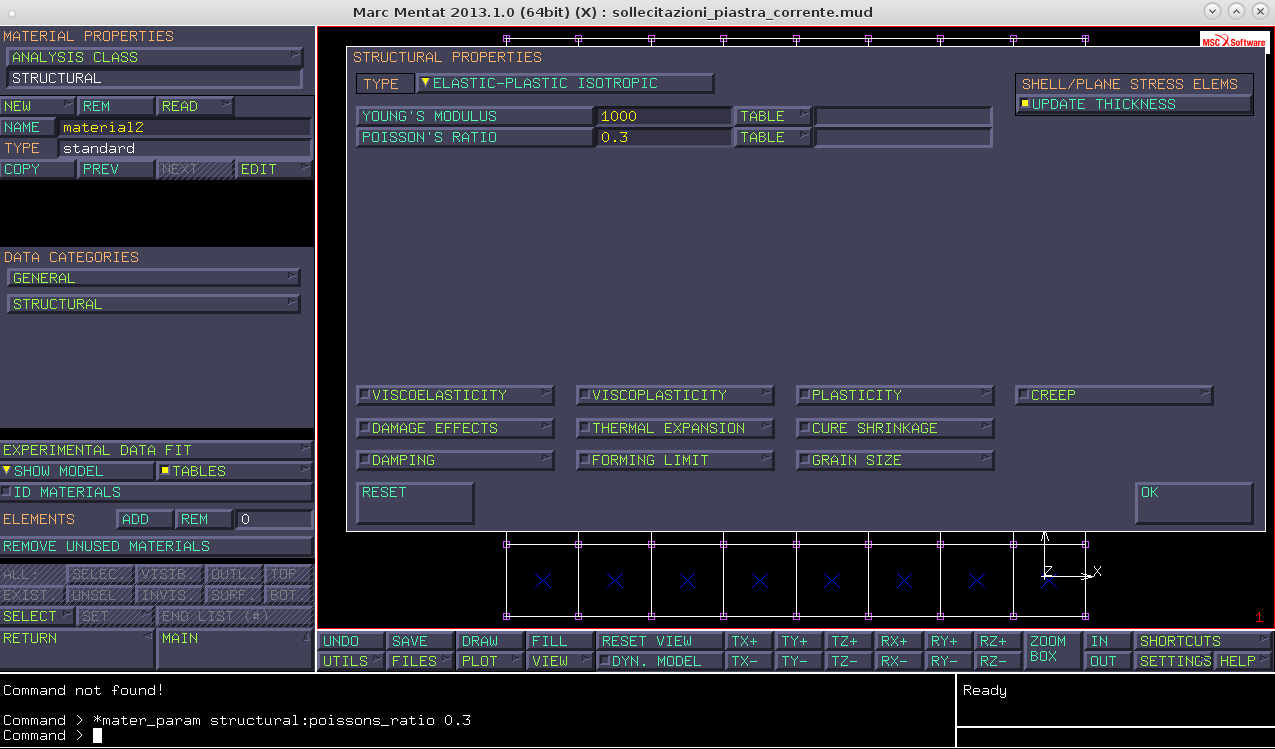Open the material TYPE dropdown ELASTIC-PLASTIC ISOTROPIC
This screenshot has height=749, width=1275.
coord(565,83)
